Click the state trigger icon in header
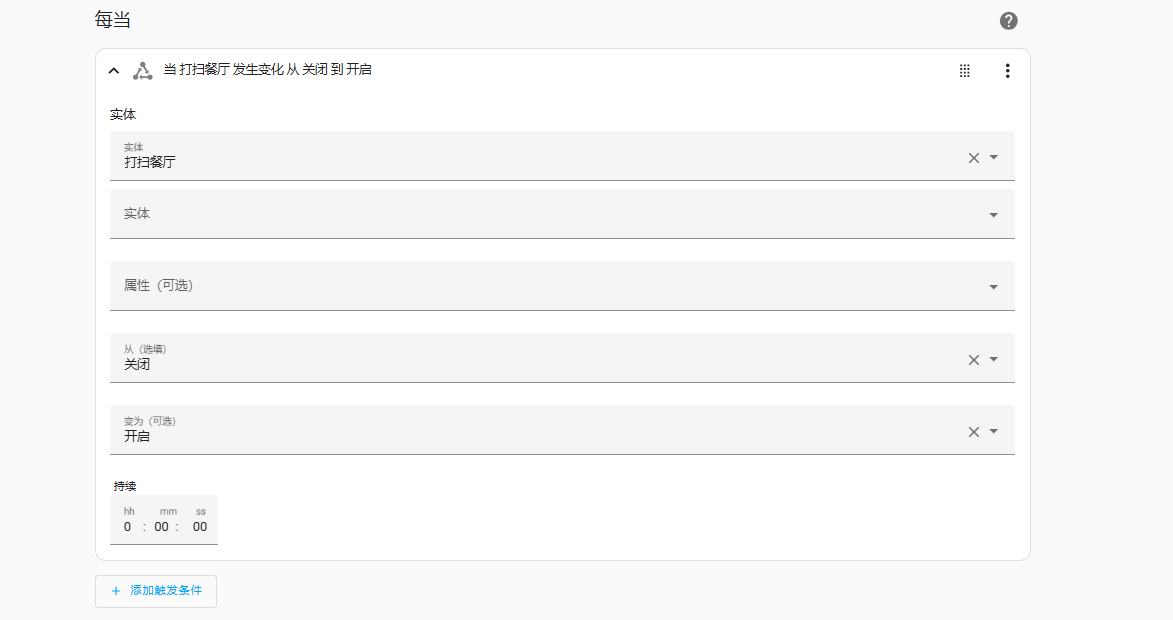 (143, 71)
